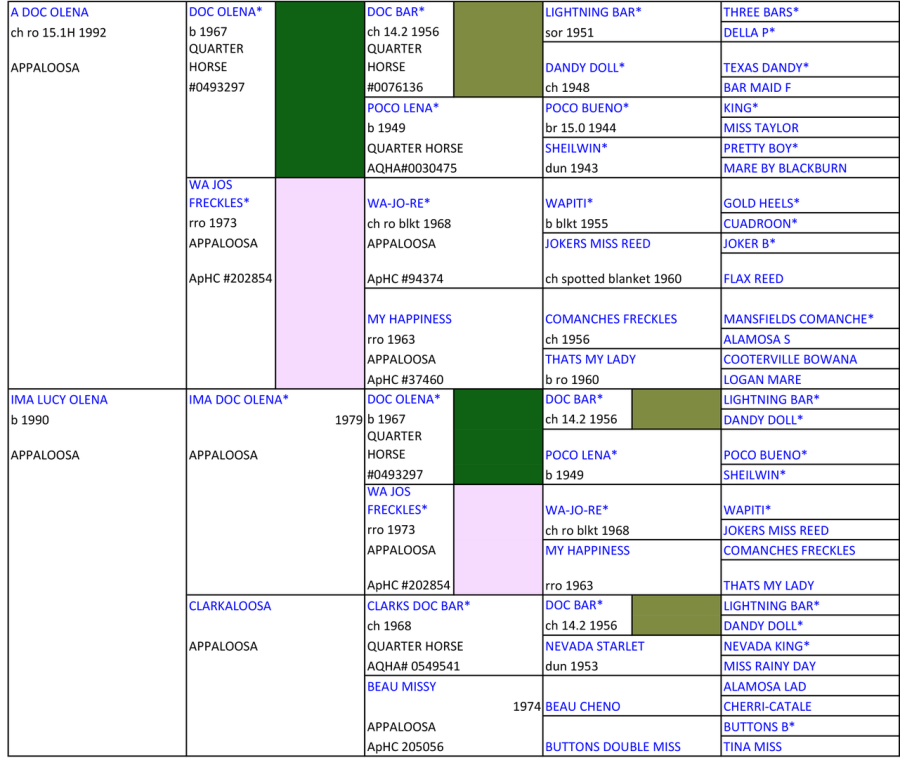Click the NEVADA STARLET link
This screenshot has height=758, width=900.
click(x=594, y=646)
